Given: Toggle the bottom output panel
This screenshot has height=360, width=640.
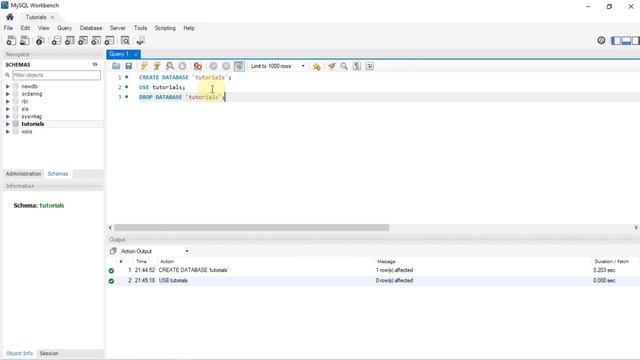Looking at the screenshot, I should tap(626, 40).
